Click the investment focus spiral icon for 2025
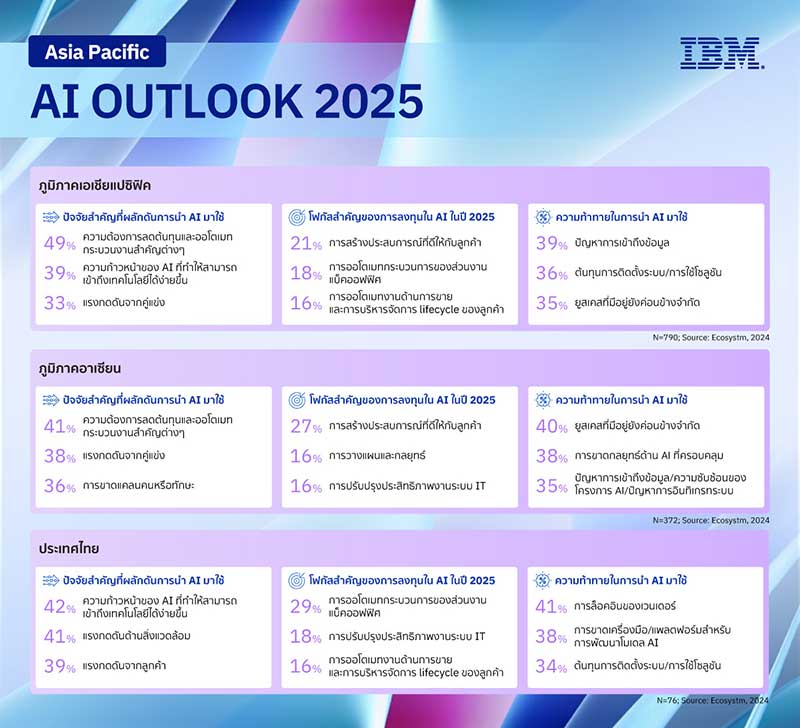This screenshot has height=728, width=800. point(297,217)
